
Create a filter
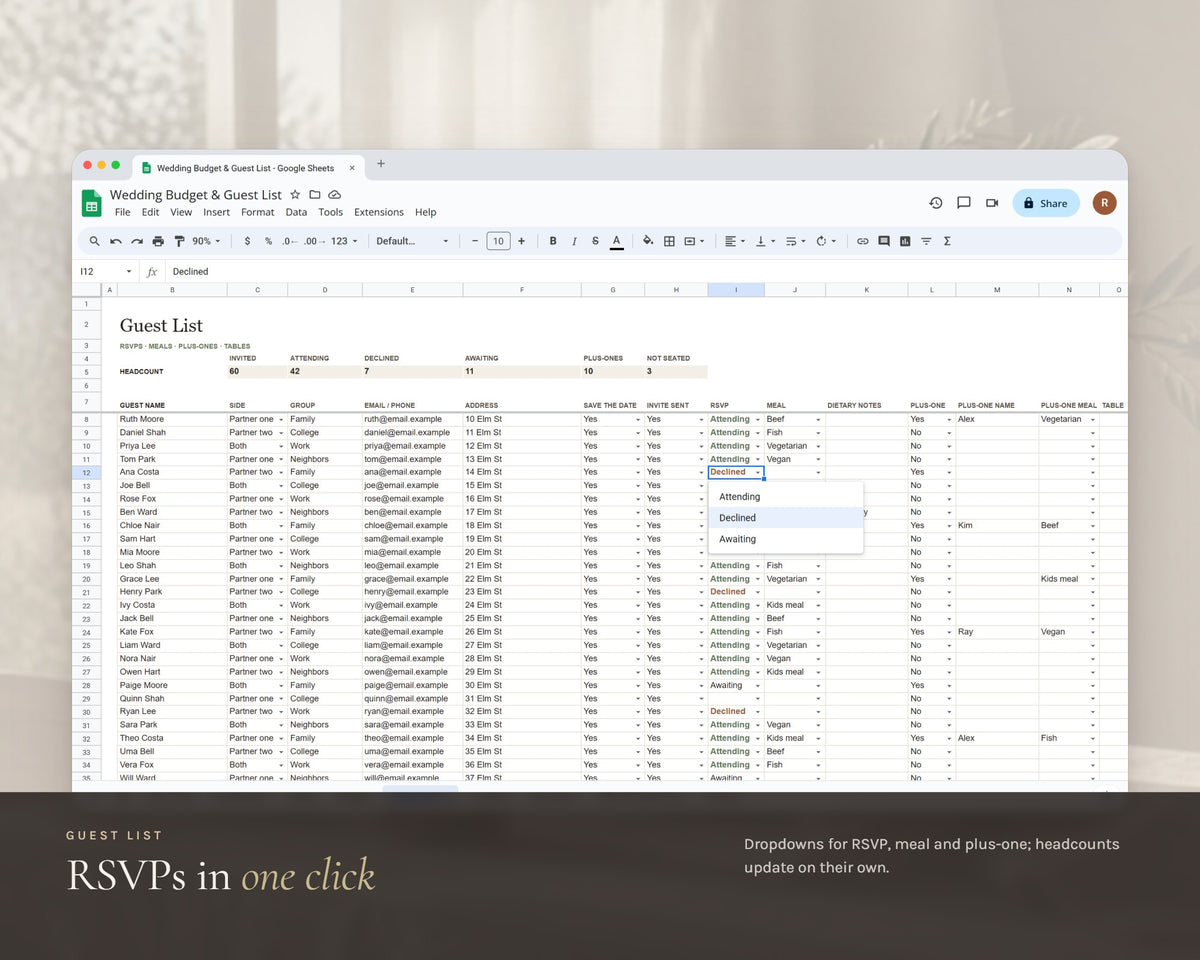tap(926, 241)
